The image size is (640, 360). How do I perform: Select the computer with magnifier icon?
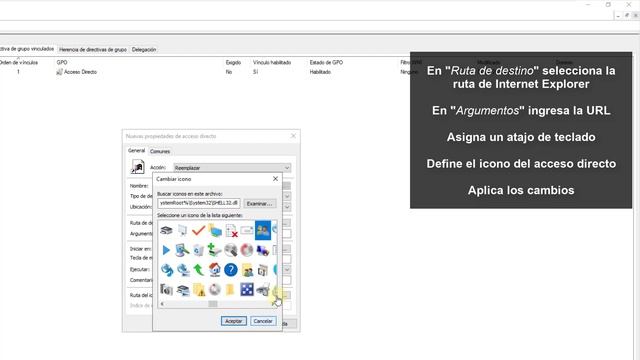coord(182,250)
